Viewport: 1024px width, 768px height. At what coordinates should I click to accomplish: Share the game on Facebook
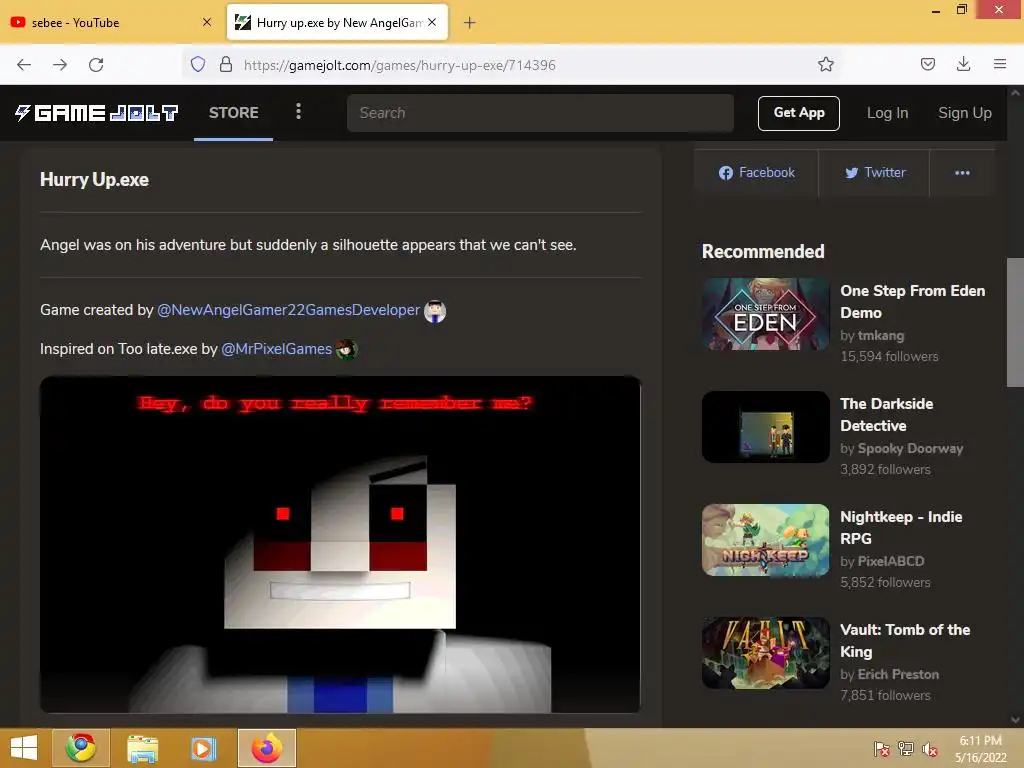point(756,172)
